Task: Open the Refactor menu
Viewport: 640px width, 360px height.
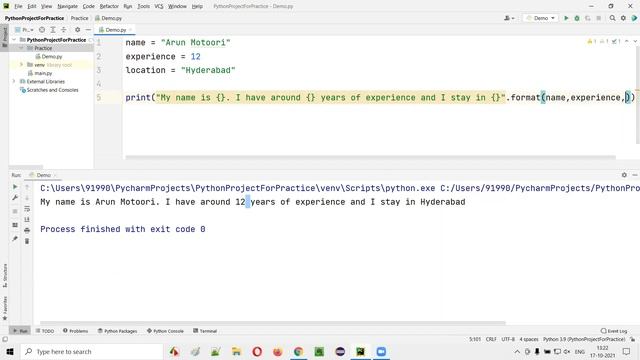Action: coord(109,6)
